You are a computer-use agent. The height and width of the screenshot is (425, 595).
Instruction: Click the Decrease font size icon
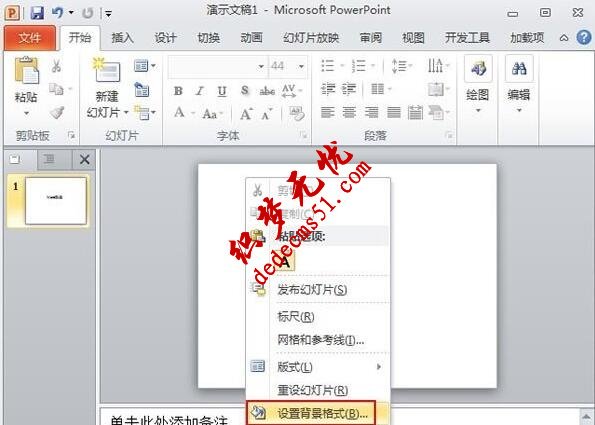tap(267, 114)
